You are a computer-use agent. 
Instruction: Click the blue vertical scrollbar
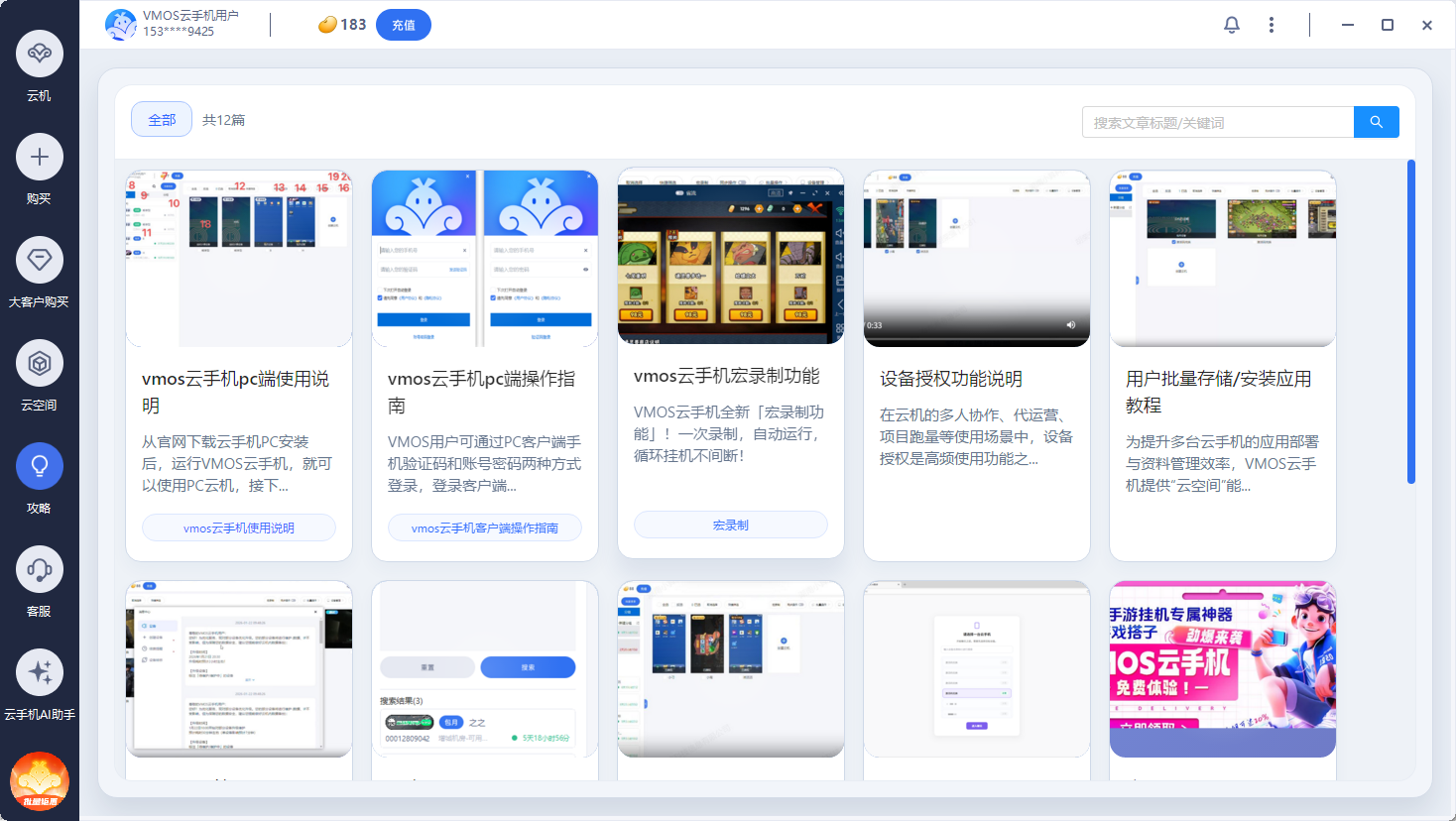pyautogui.click(x=1411, y=321)
